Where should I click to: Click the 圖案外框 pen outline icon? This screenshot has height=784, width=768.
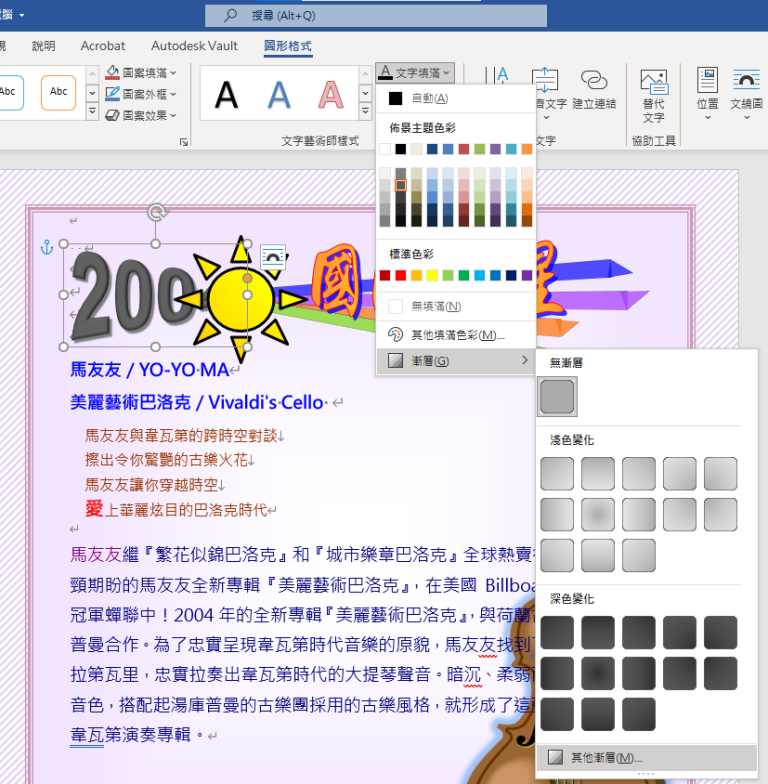(112, 94)
